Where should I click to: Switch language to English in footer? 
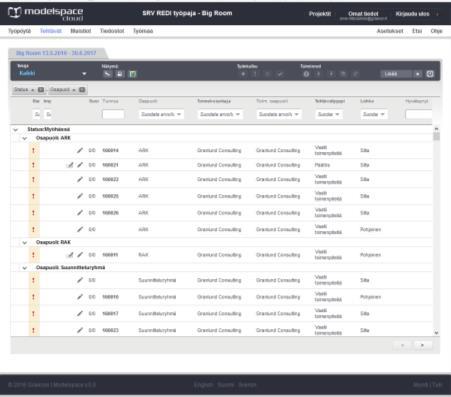pos(203,385)
